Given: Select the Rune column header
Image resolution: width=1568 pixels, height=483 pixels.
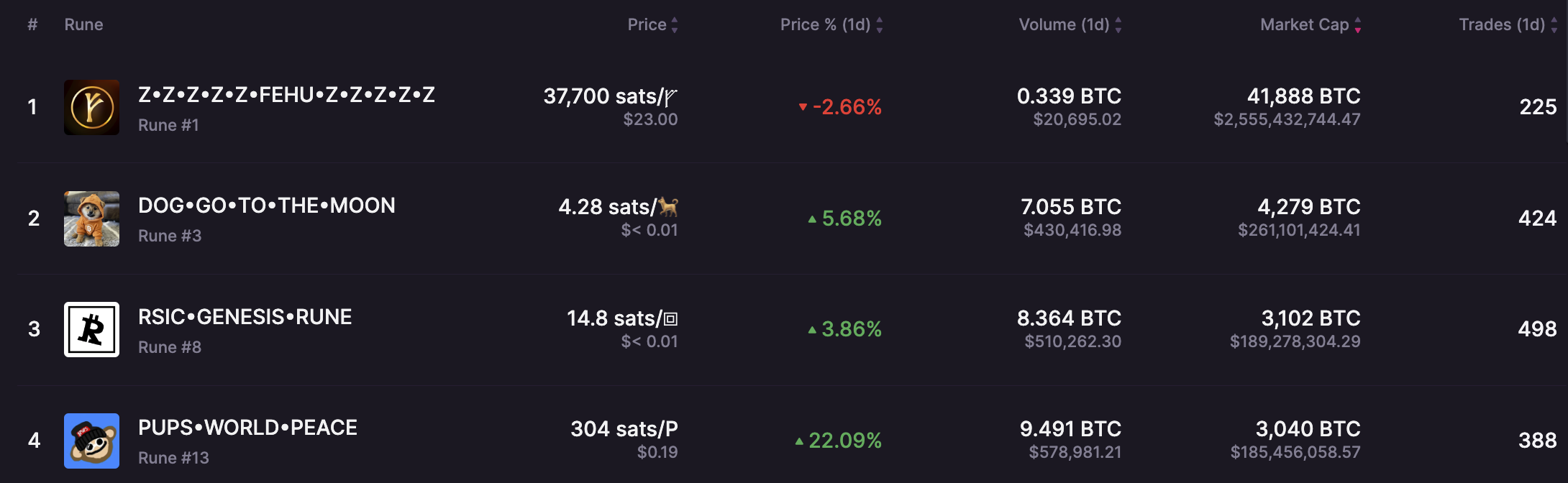Looking at the screenshot, I should (83, 24).
